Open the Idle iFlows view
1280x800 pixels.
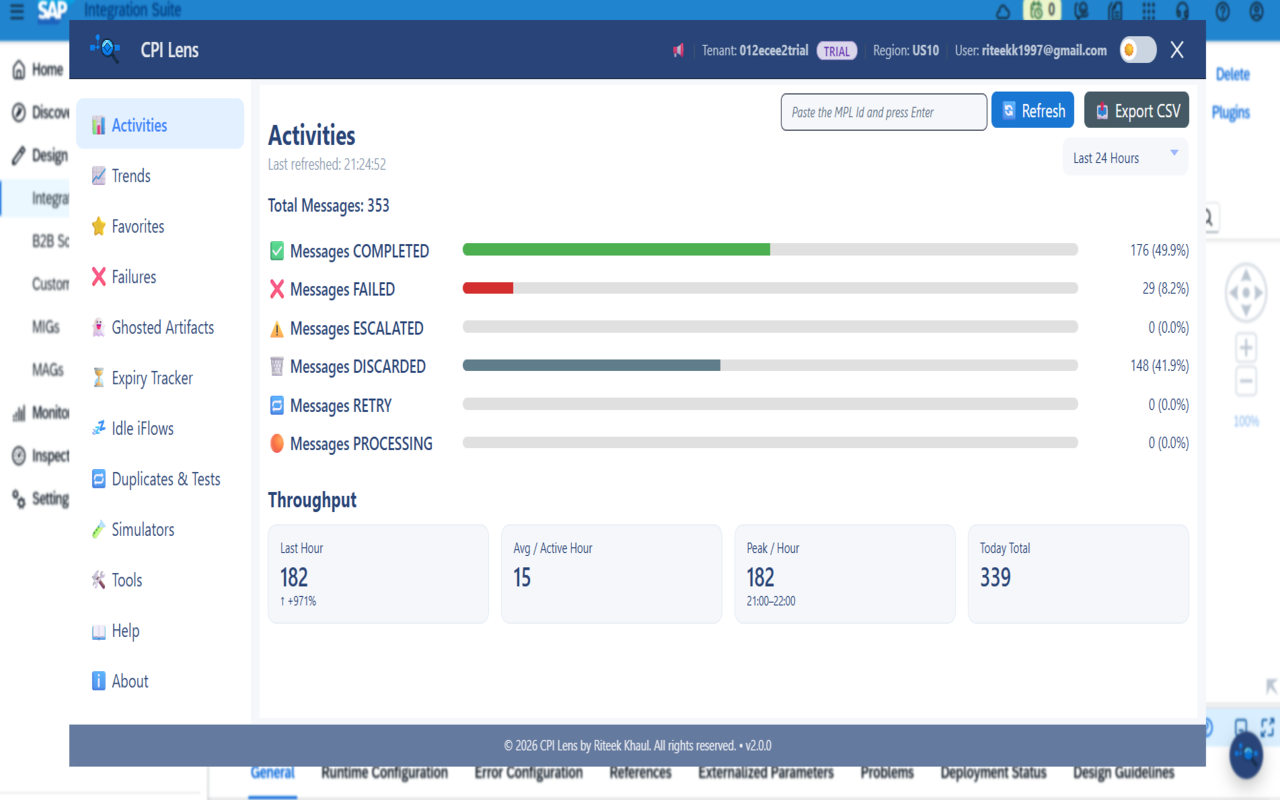[142, 428]
